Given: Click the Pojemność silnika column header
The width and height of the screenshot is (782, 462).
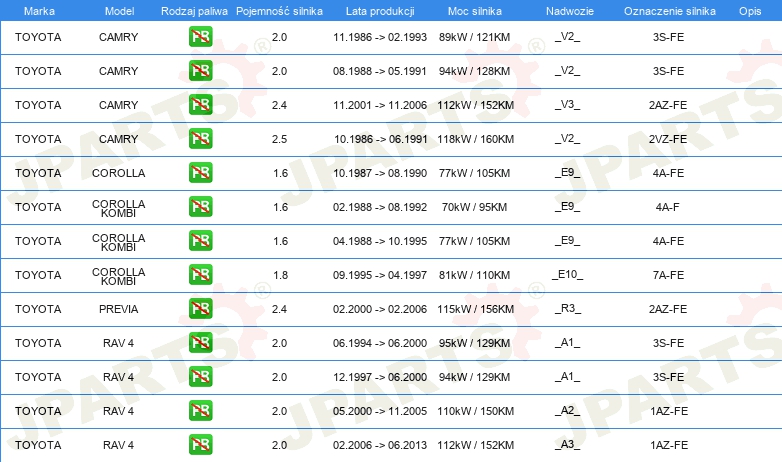Looking at the screenshot, I should 279,11.
